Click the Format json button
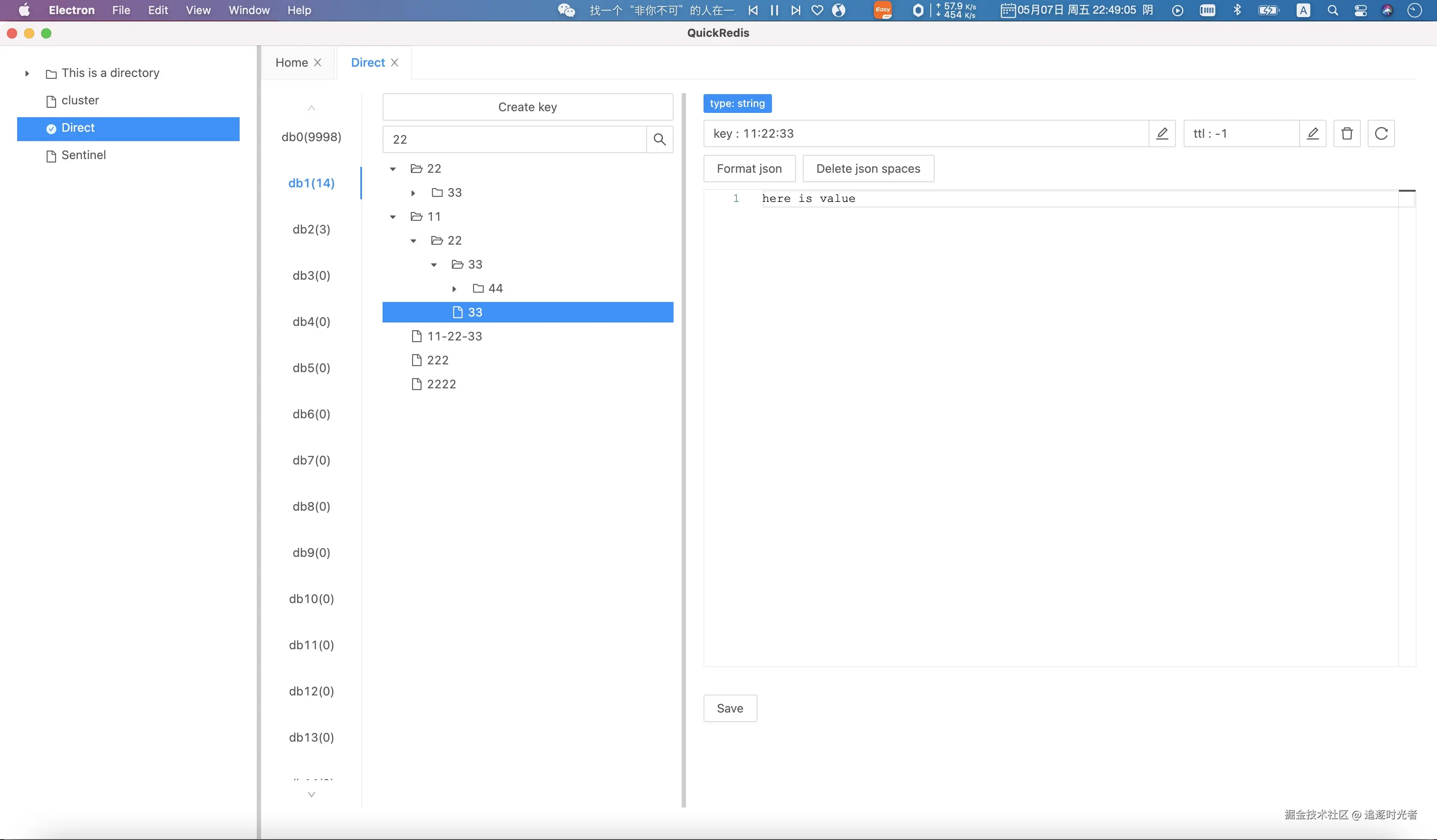Image resolution: width=1437 pixels, height=840 pixels. coord(749,169)
